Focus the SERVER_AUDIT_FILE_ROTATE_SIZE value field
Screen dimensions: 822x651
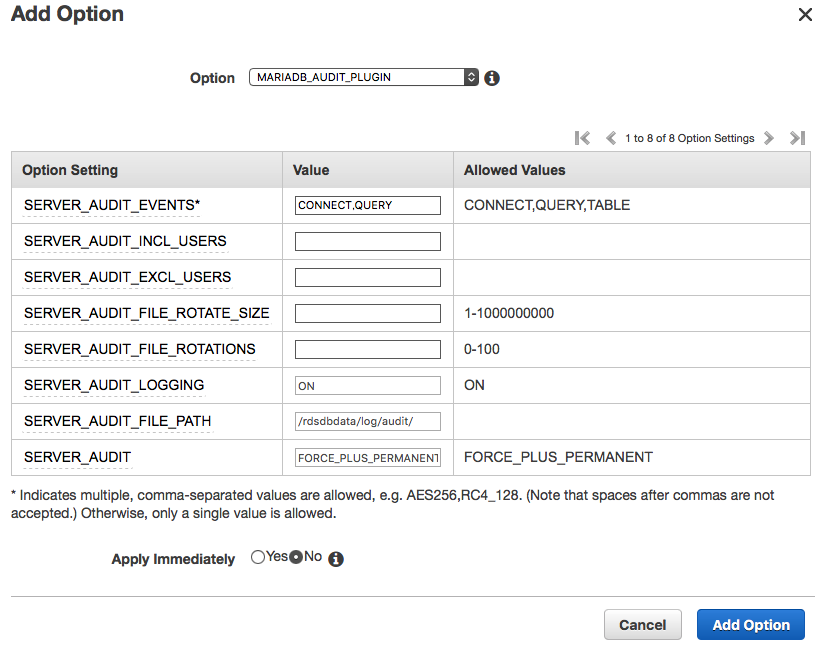(367, 313)
